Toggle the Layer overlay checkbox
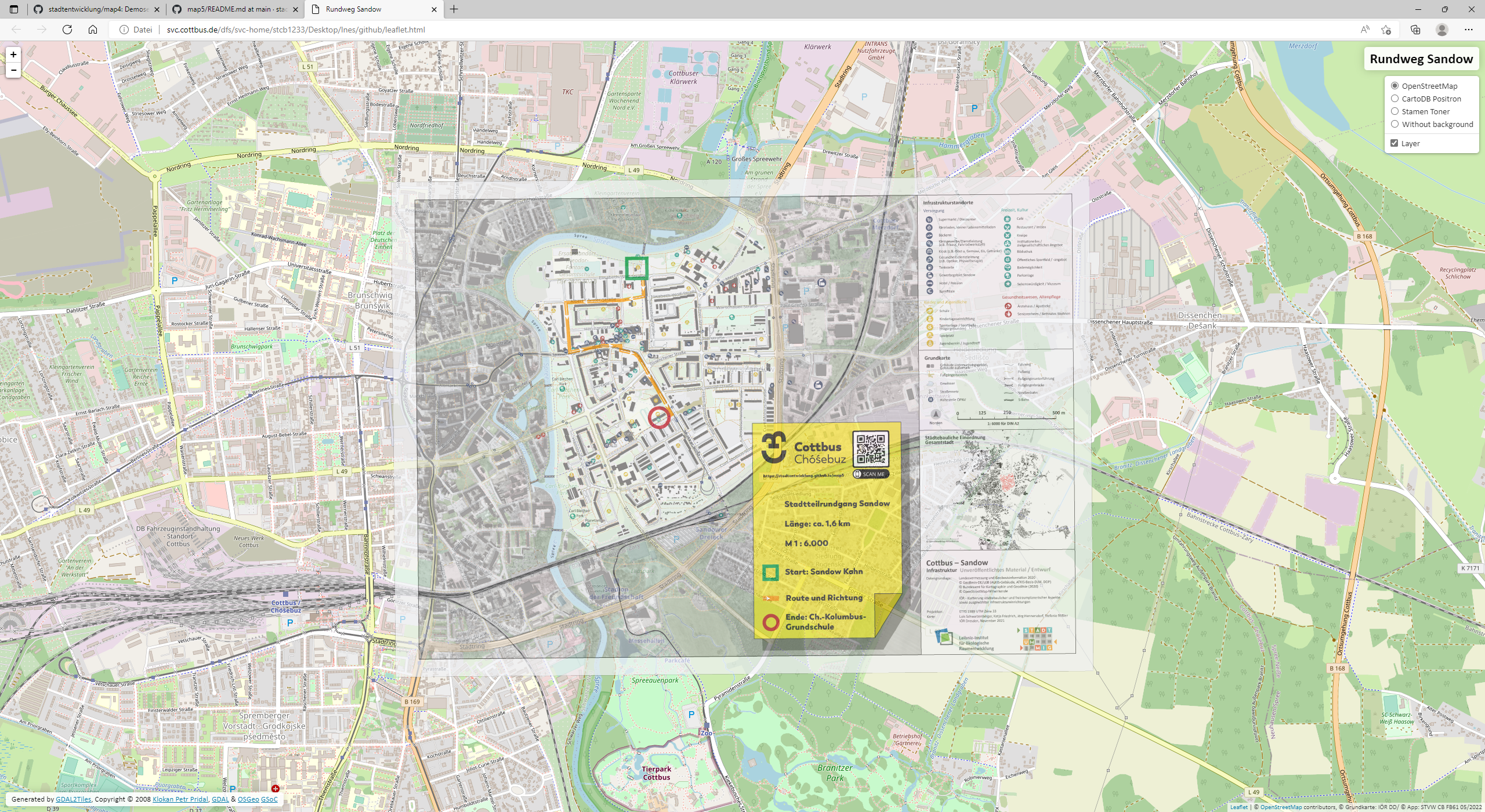This screenshot has width=1485, height=812. pyautogui.click(x=1395, y=143)
